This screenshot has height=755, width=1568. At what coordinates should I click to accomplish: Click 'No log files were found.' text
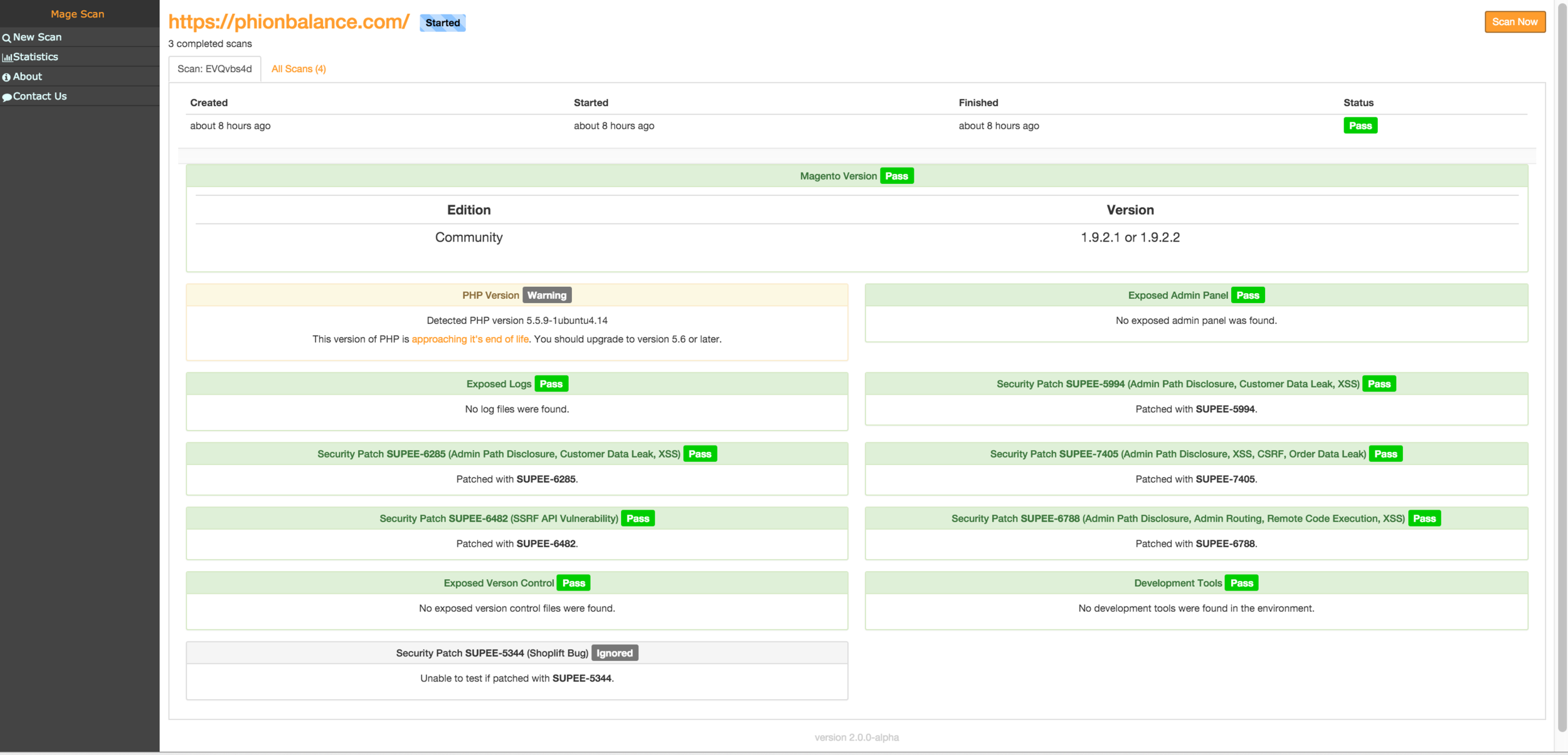coord(517,409)
